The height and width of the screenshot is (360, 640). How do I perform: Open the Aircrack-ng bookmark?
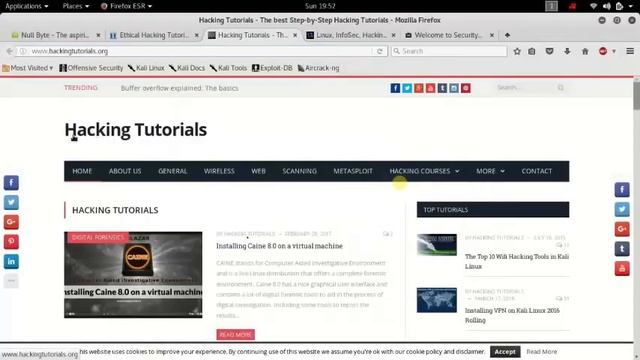[318, 68]
